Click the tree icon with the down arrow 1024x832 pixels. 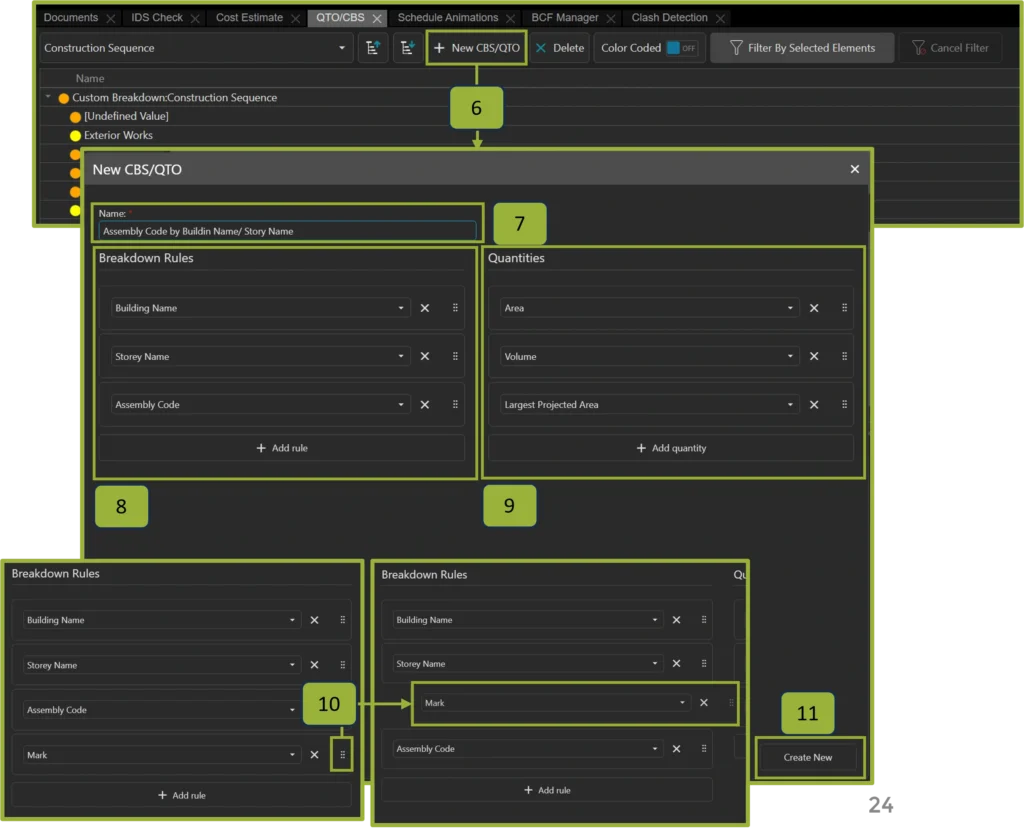(x=408, y=48)
